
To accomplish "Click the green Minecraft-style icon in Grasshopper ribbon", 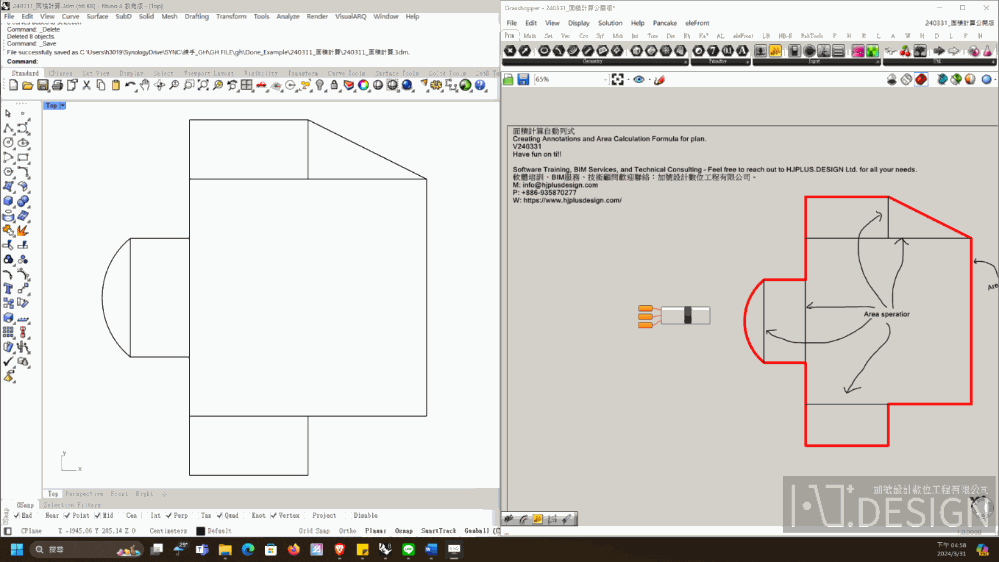I will [x=872, y=50].
